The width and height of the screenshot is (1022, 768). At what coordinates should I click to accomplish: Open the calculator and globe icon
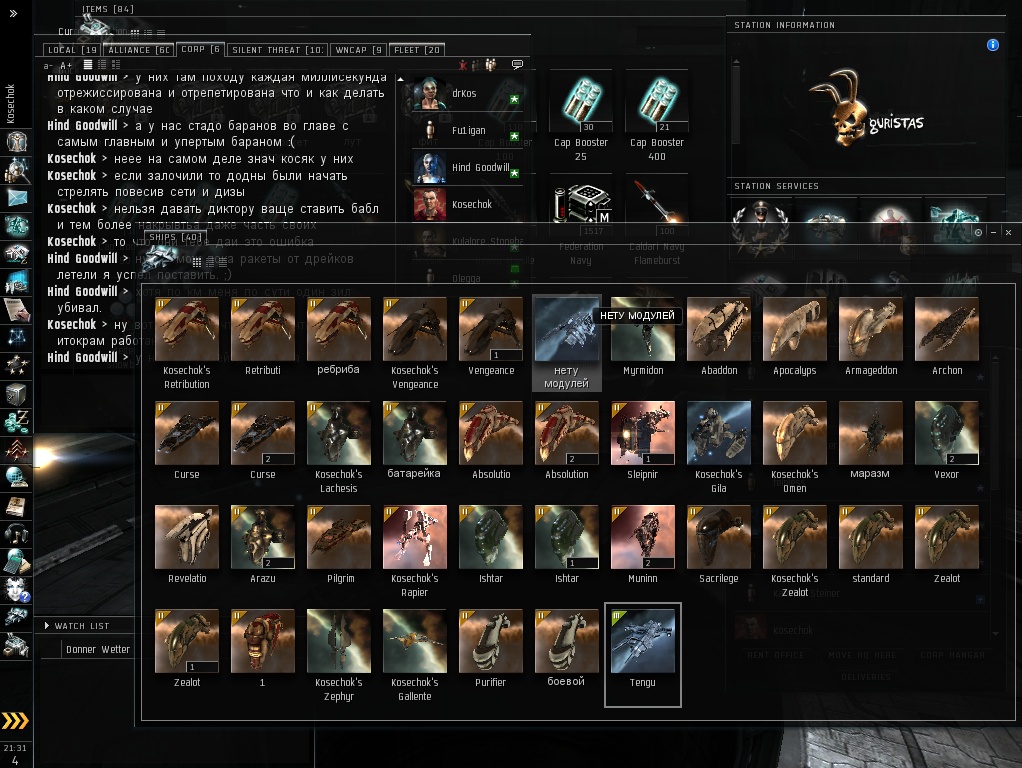click(x=16, y=562)
